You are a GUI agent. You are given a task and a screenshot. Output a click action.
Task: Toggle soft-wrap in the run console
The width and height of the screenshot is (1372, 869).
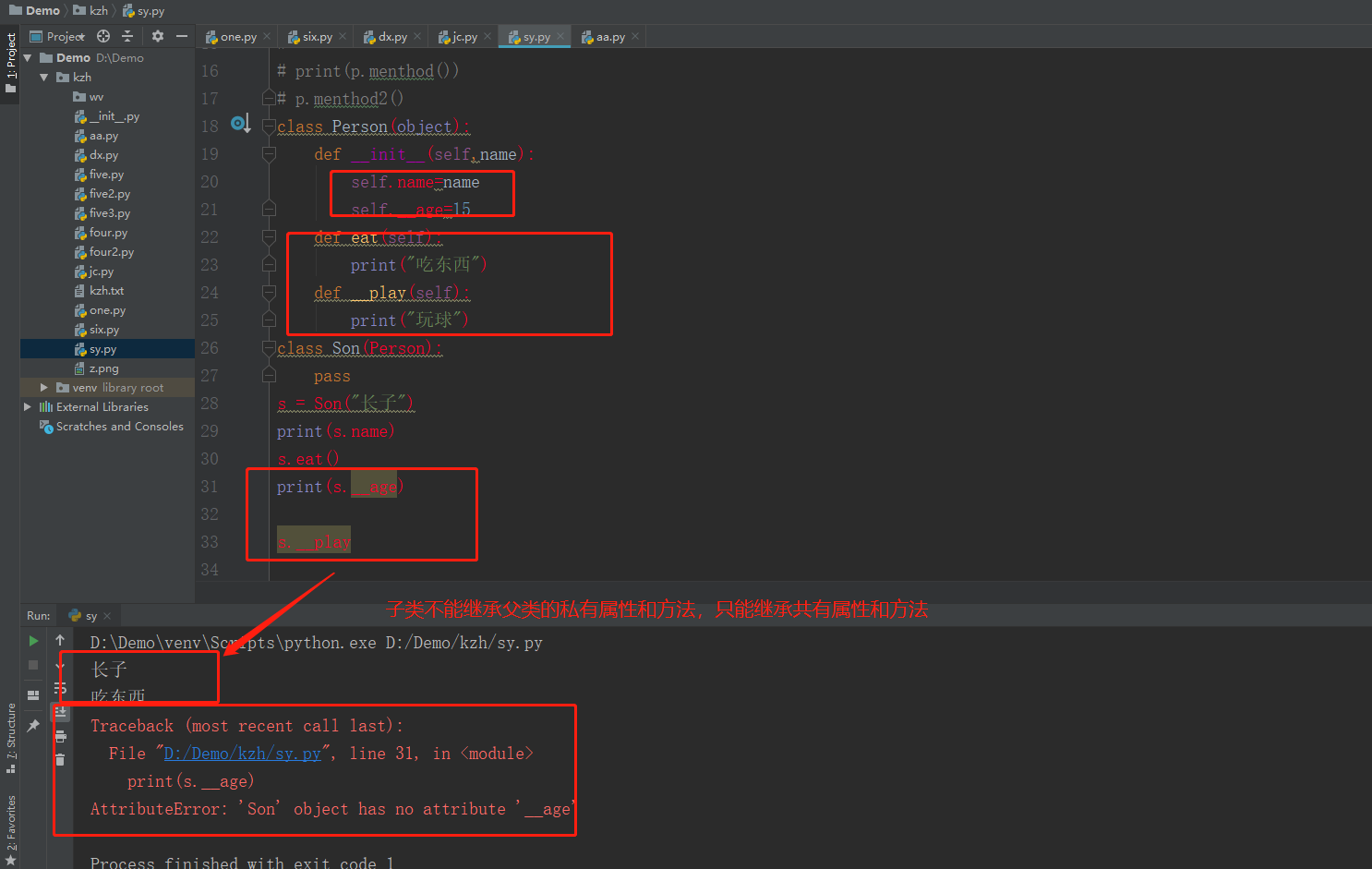pos(60,689)
